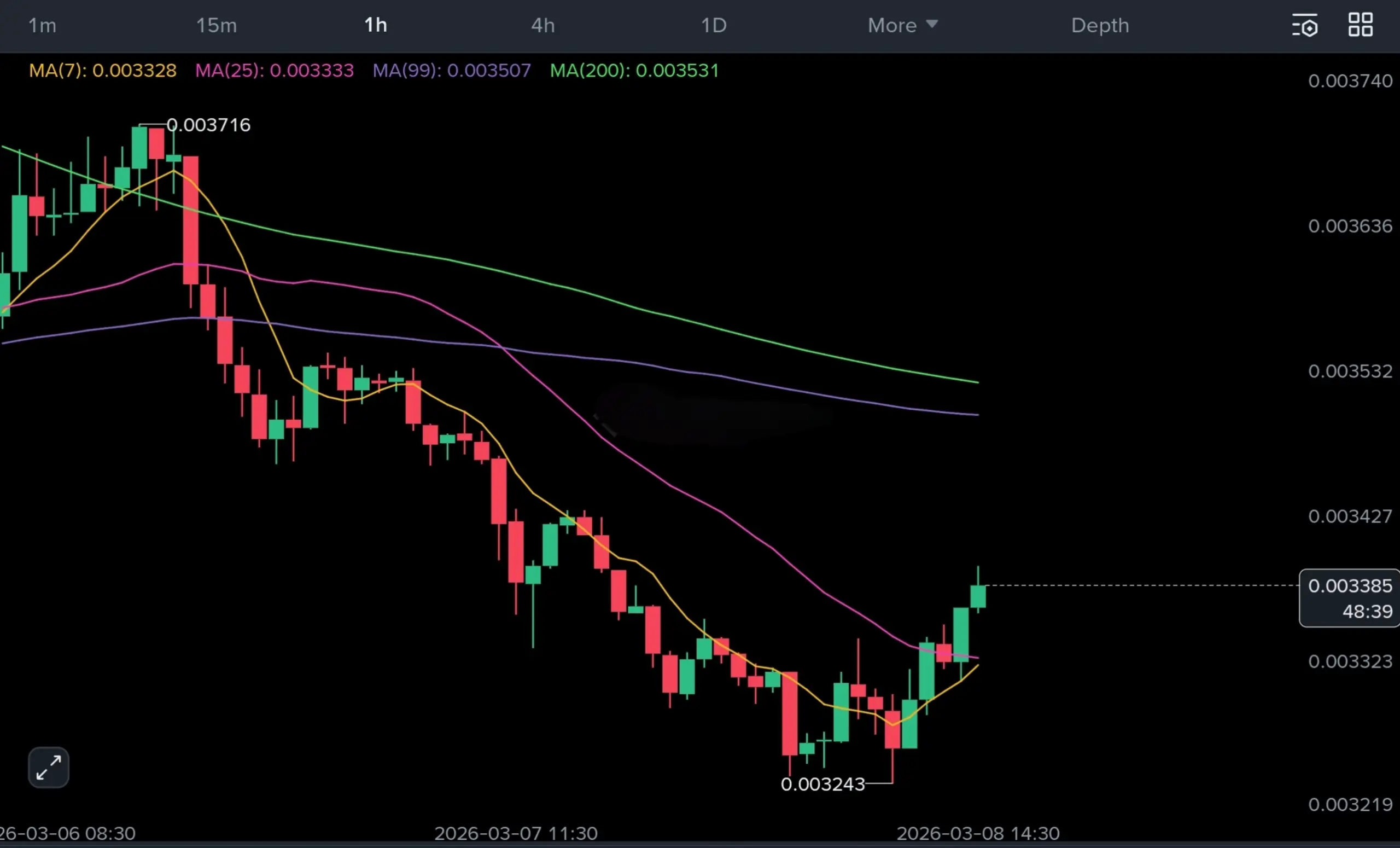Open the More intervals dropdown

pyautogui.click(x=892, y=26)
